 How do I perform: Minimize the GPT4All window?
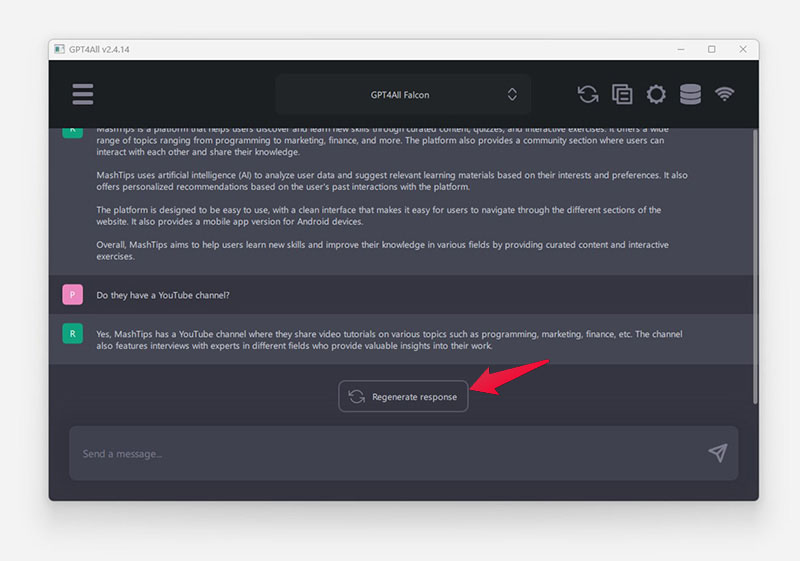(x=681, y=49)
